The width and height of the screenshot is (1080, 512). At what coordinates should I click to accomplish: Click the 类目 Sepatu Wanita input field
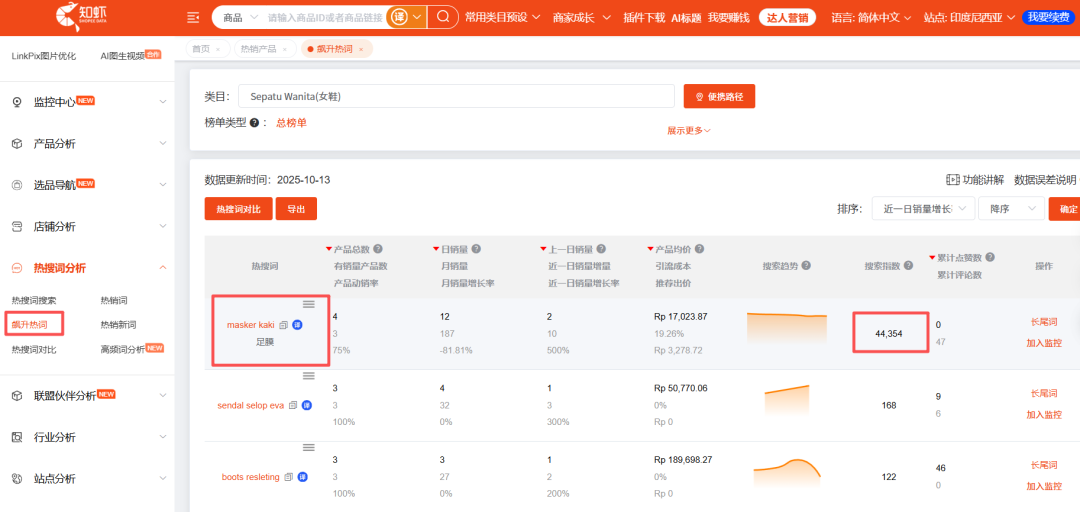pos(456,96)
